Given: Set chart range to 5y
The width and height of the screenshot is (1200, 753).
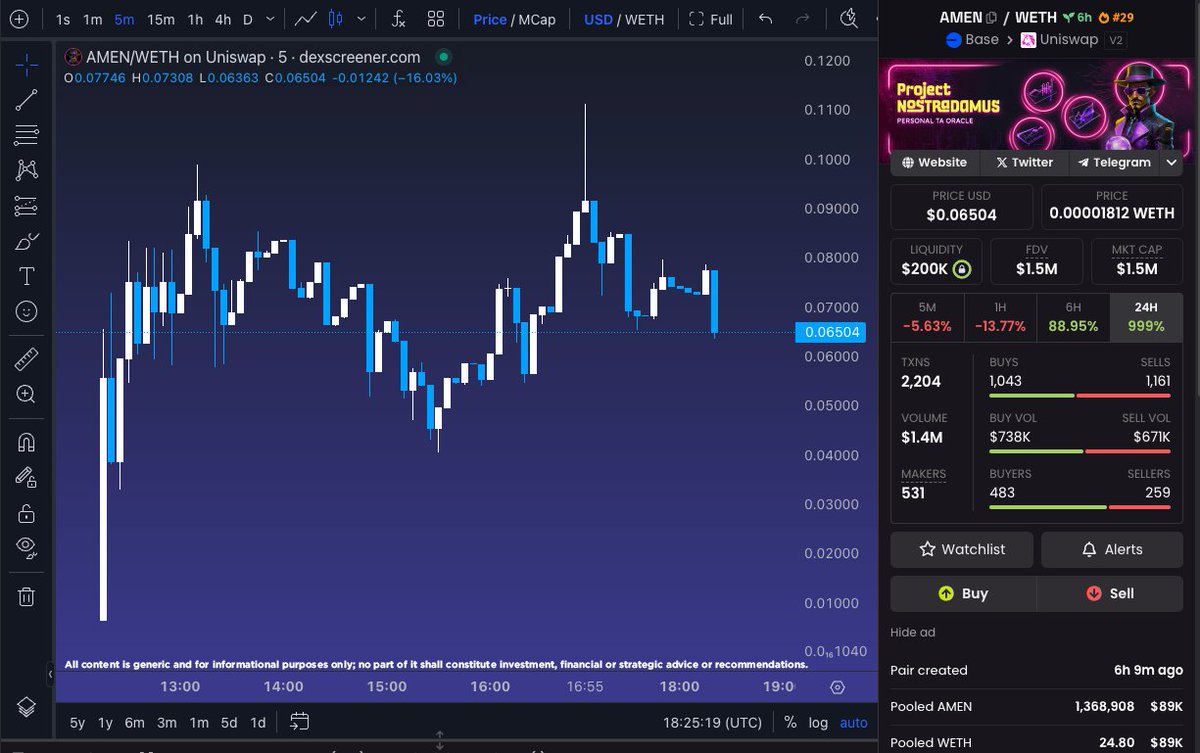Looking at the screenshot, I should [77, 722].
